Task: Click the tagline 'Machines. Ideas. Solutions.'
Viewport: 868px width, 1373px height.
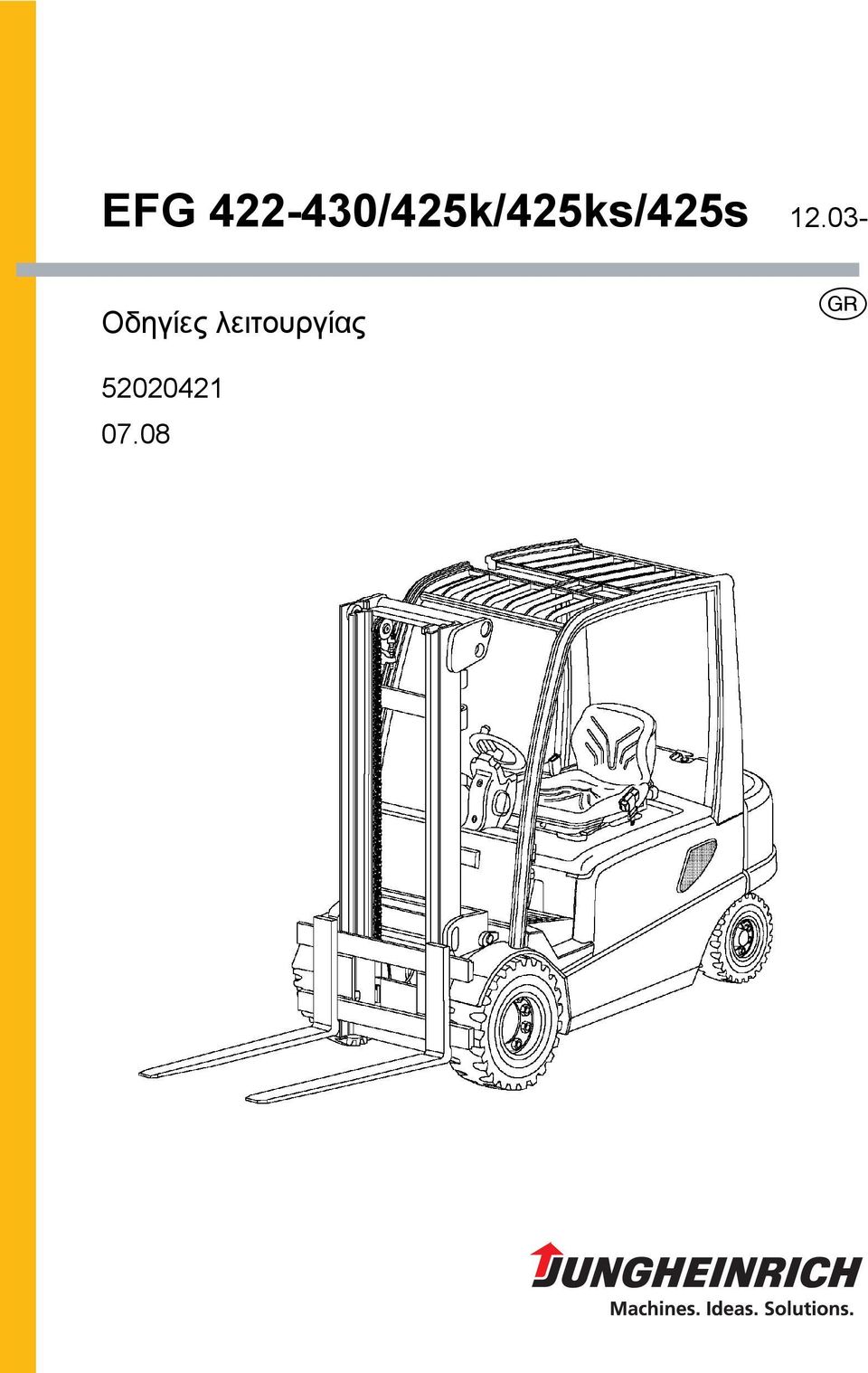Action: pos(731,1309)
